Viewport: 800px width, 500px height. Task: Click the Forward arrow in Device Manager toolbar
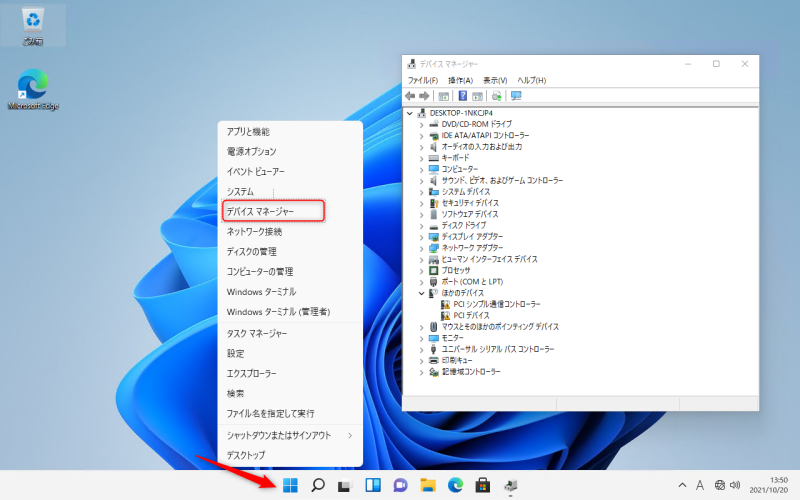[424, 96]
